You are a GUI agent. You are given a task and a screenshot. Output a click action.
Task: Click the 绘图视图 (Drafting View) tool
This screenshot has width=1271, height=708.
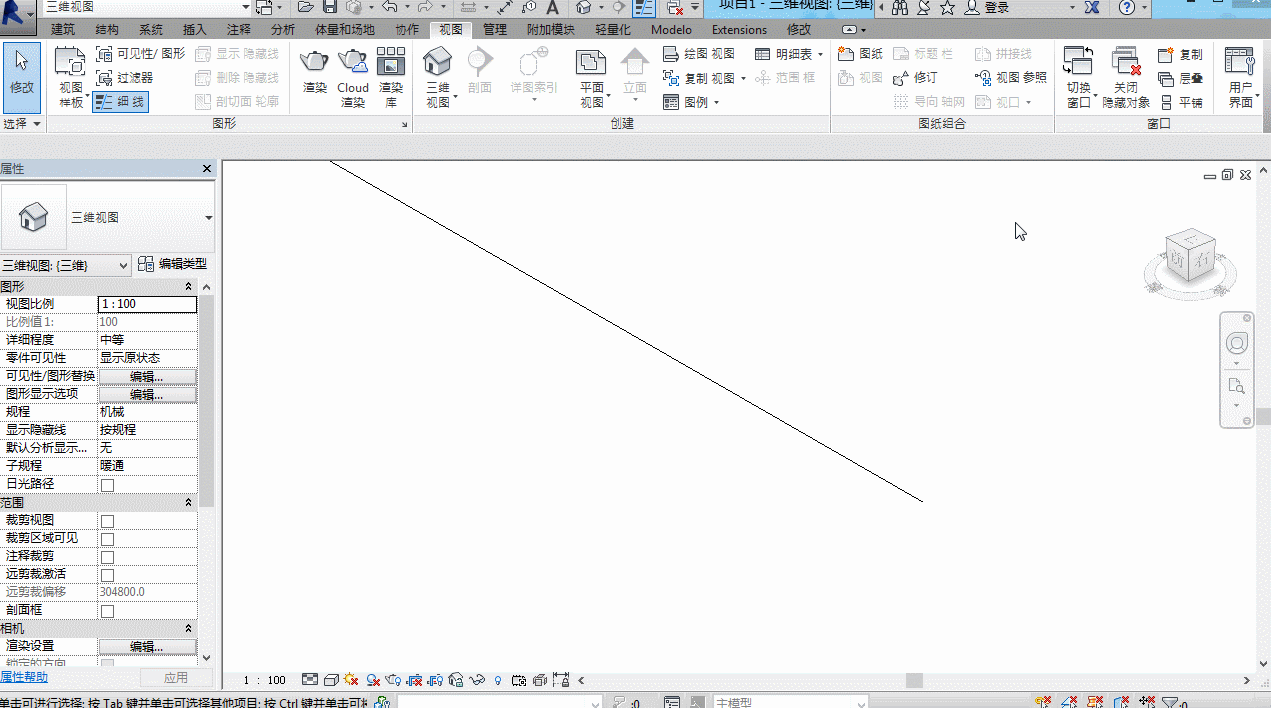699,54
